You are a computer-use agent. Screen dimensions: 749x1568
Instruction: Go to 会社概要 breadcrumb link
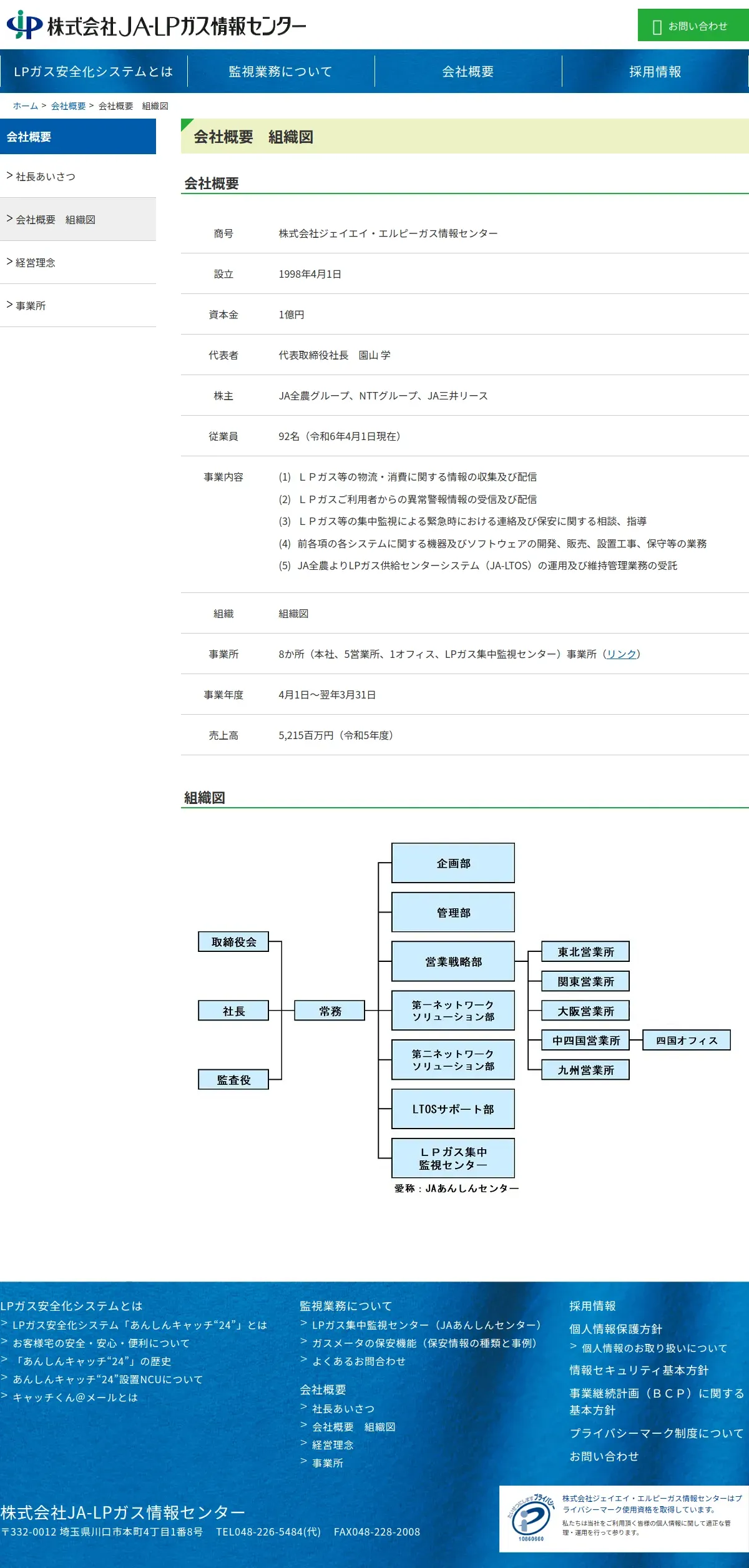(x=69, y=106)
